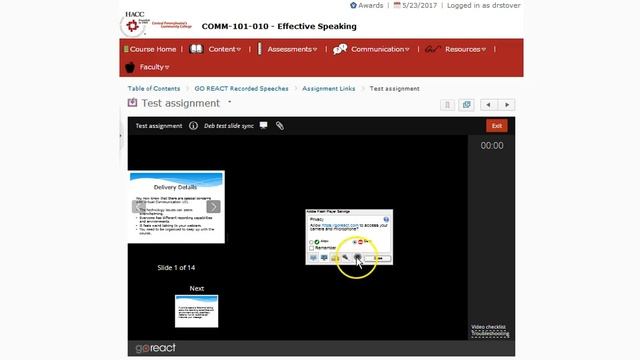The width and height of the screenshot is (640, 360).
Task: Click the assignment info icon
Action: (193, 126)
